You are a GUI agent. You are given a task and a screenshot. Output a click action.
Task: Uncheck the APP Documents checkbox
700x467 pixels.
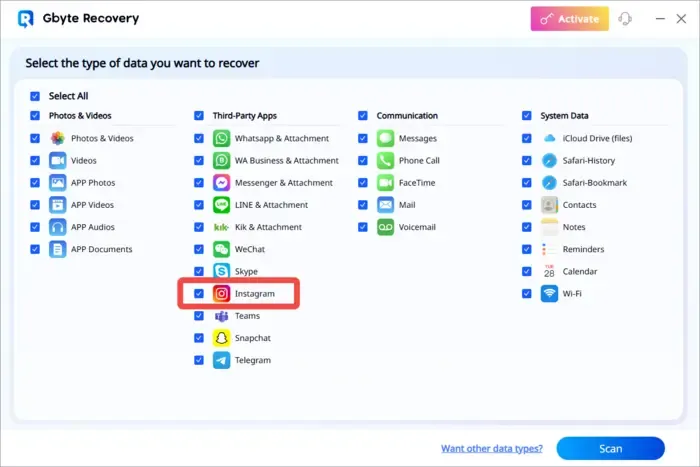tap(35, 249)
